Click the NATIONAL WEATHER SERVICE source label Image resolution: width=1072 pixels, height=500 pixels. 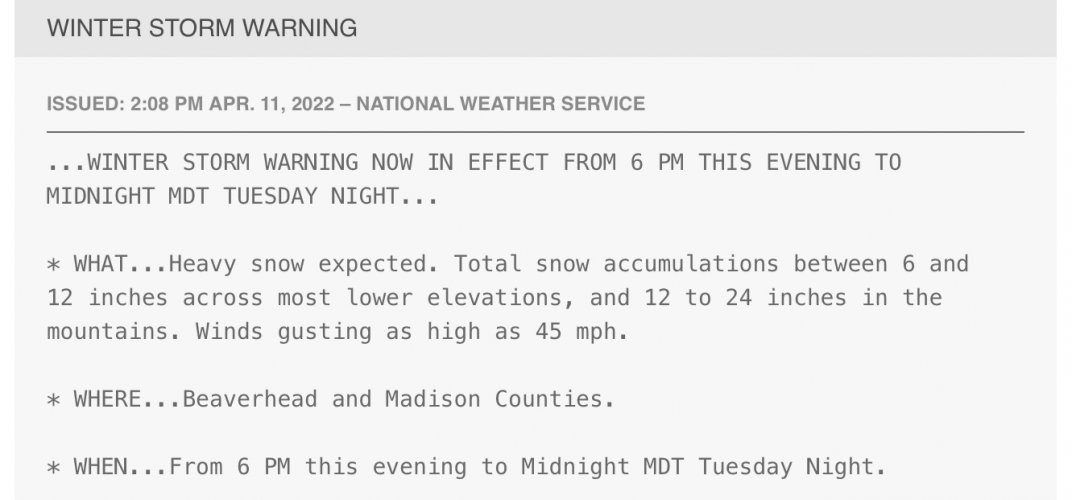500,104
